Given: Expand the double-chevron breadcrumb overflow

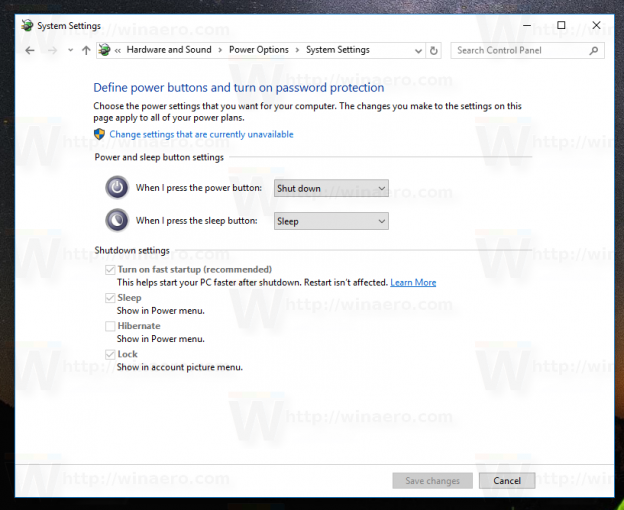Looking at the screenshot, I should pyautogui.click(x=118, y=51).
